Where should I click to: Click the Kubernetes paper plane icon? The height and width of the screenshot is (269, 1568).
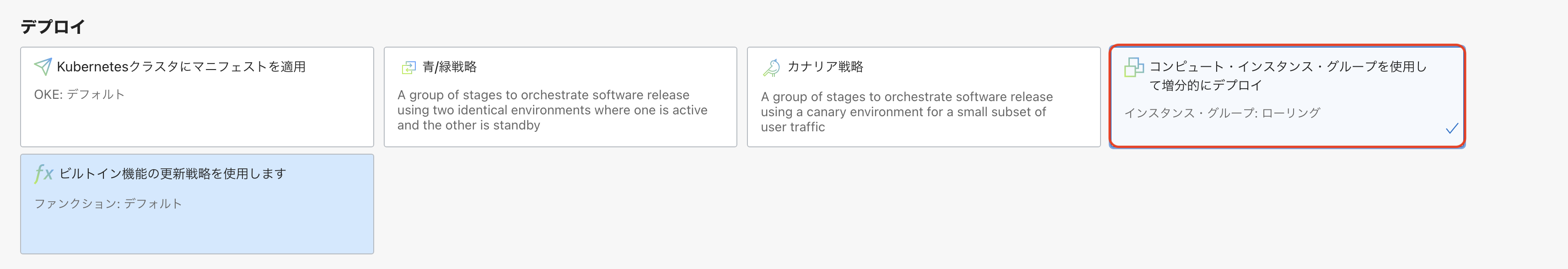tap(43, 66)
